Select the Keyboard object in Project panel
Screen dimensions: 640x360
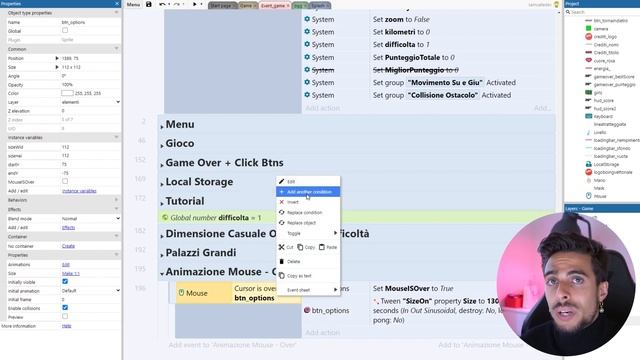602,116
